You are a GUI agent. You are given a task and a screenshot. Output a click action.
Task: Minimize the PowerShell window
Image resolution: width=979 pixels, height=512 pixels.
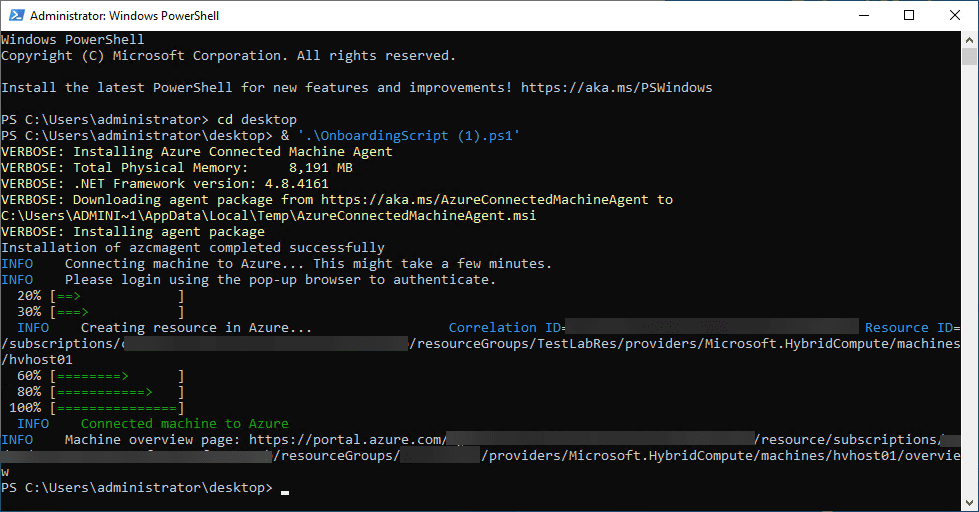(864, 15)
